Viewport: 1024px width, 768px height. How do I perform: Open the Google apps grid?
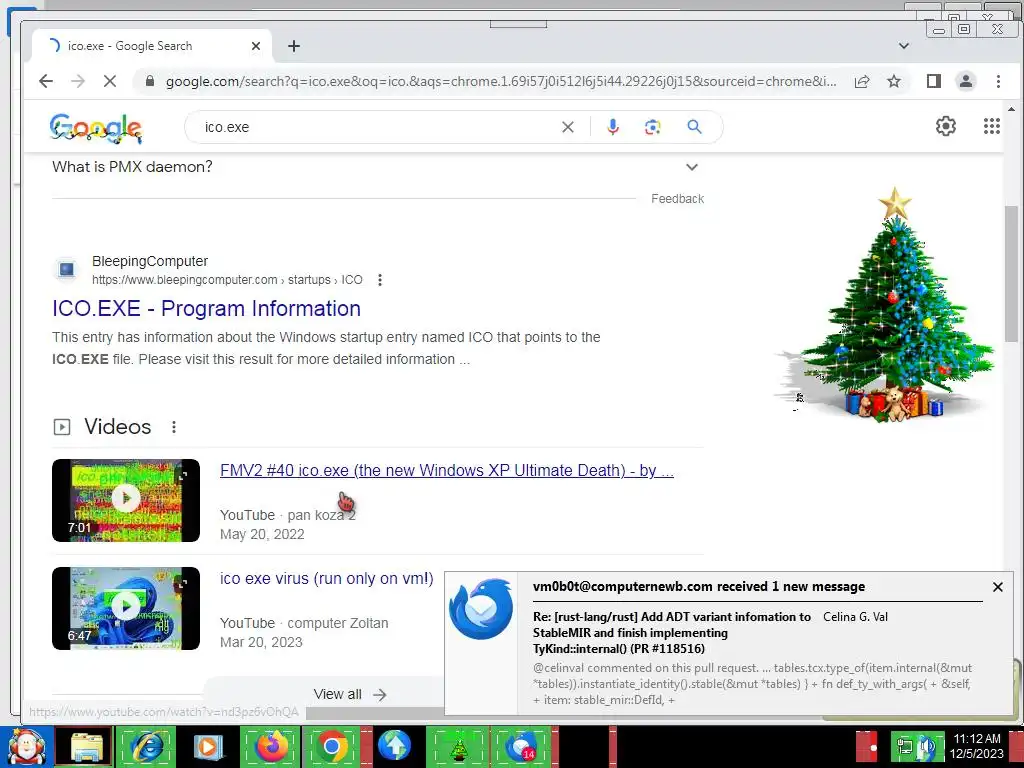[x=992, y=126]
